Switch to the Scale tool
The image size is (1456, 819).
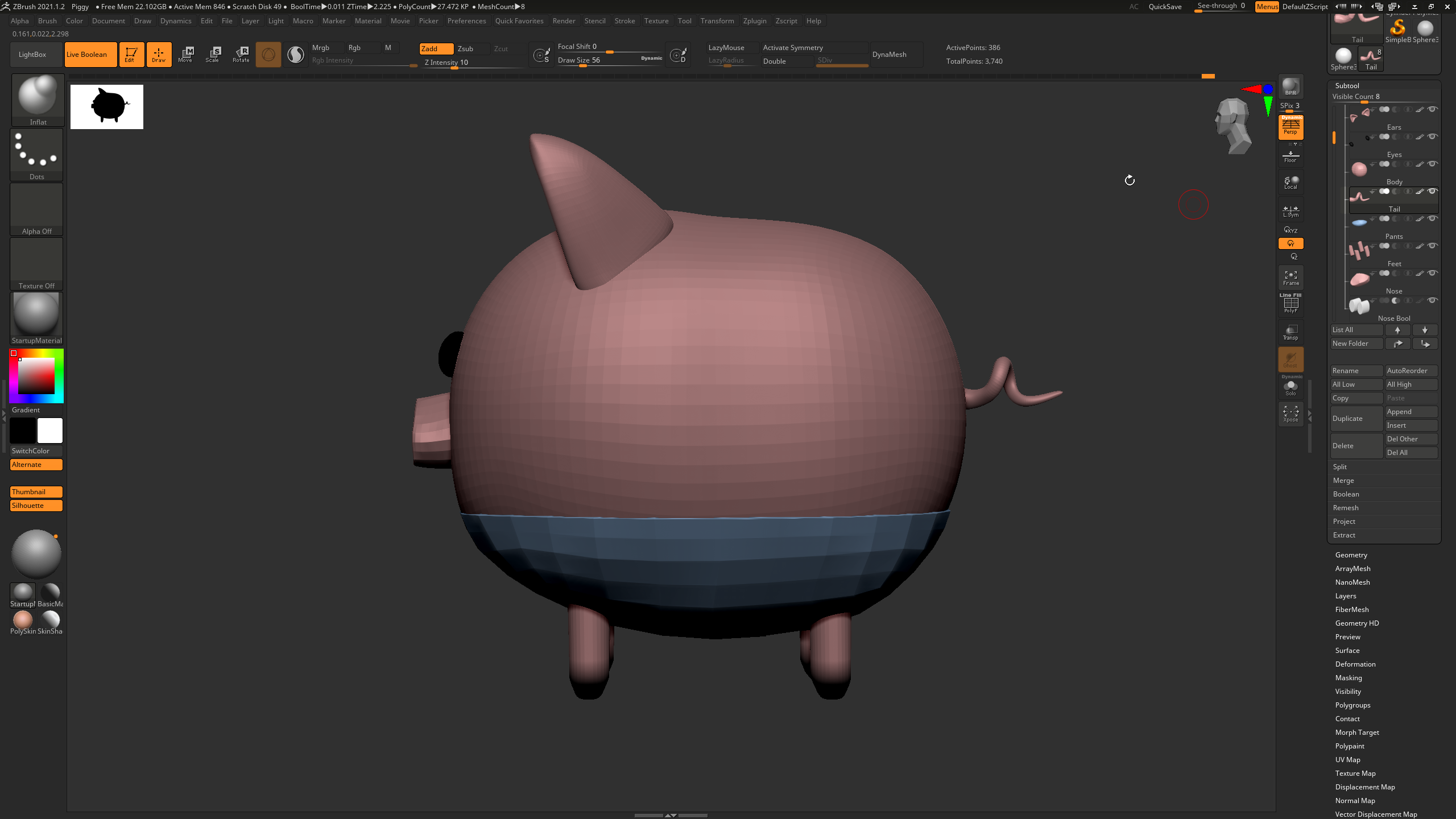coord(213,55)
